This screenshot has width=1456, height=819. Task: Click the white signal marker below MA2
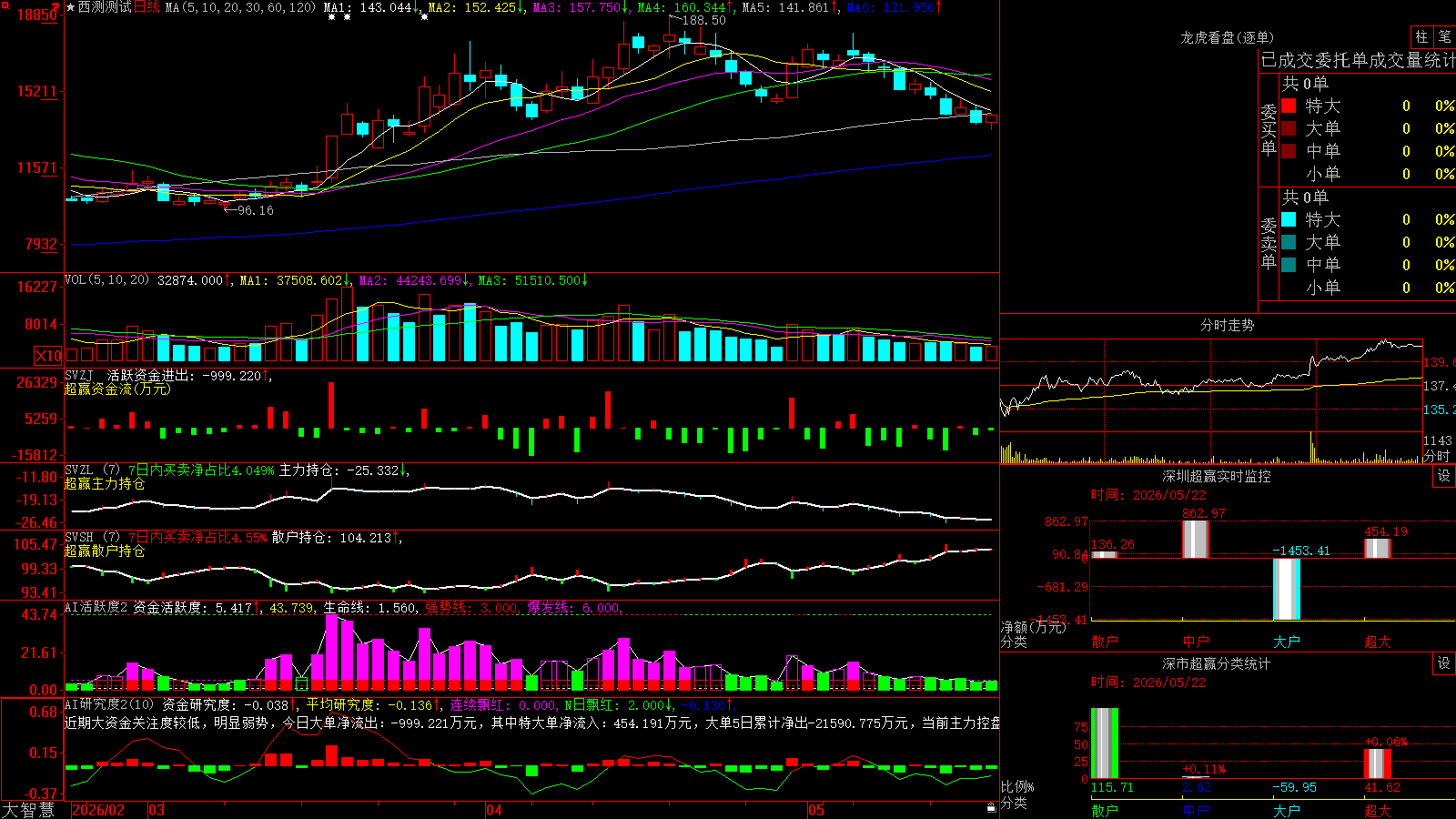(x=424, y=17)
